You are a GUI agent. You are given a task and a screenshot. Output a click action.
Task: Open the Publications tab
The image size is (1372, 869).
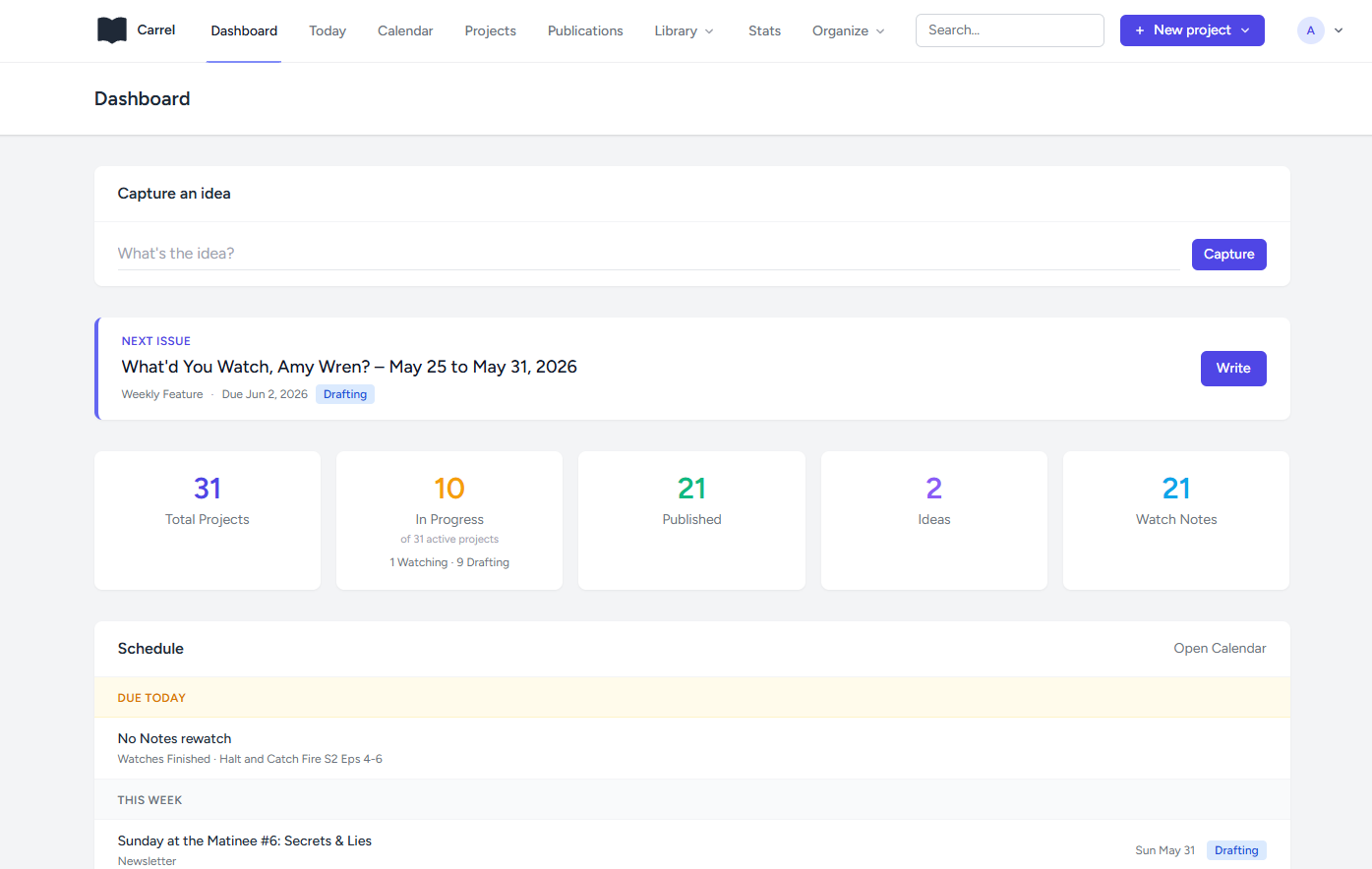(585, 30)
